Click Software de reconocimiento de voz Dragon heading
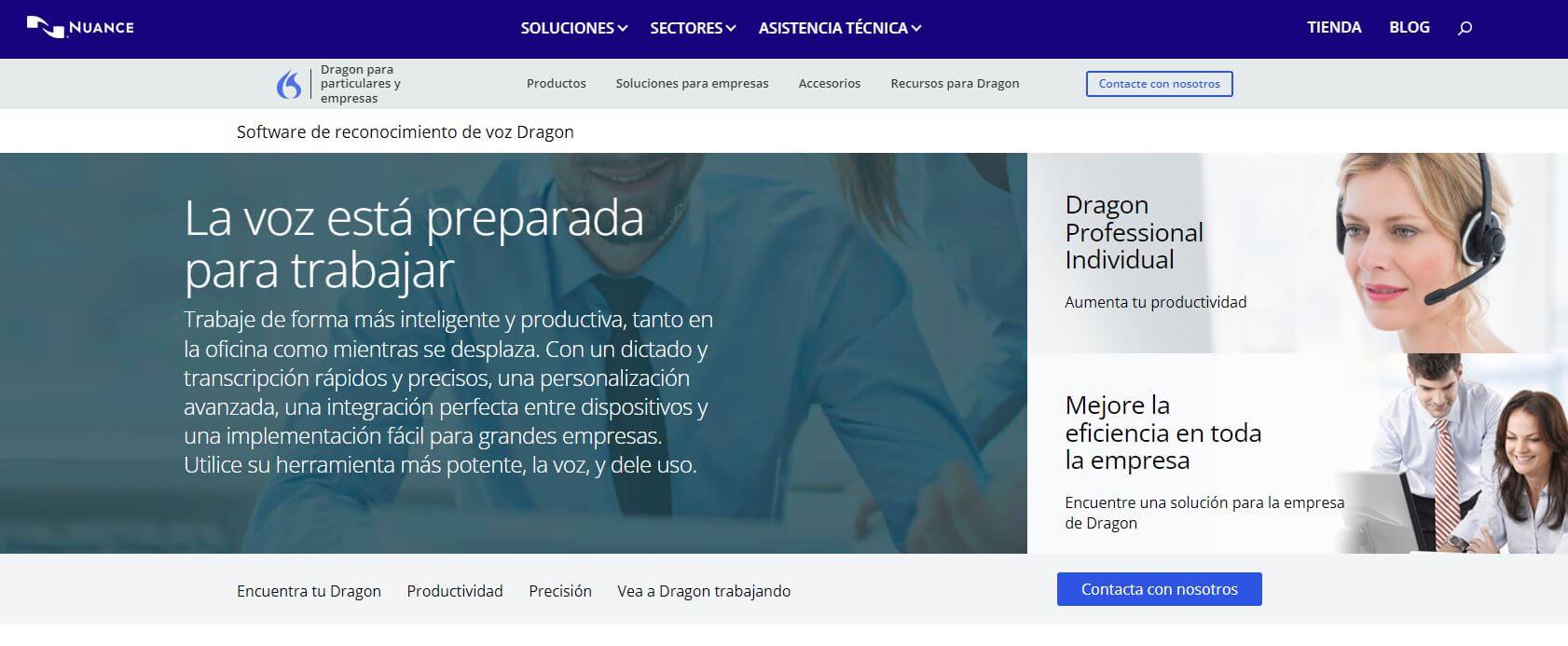 [406, 131]
